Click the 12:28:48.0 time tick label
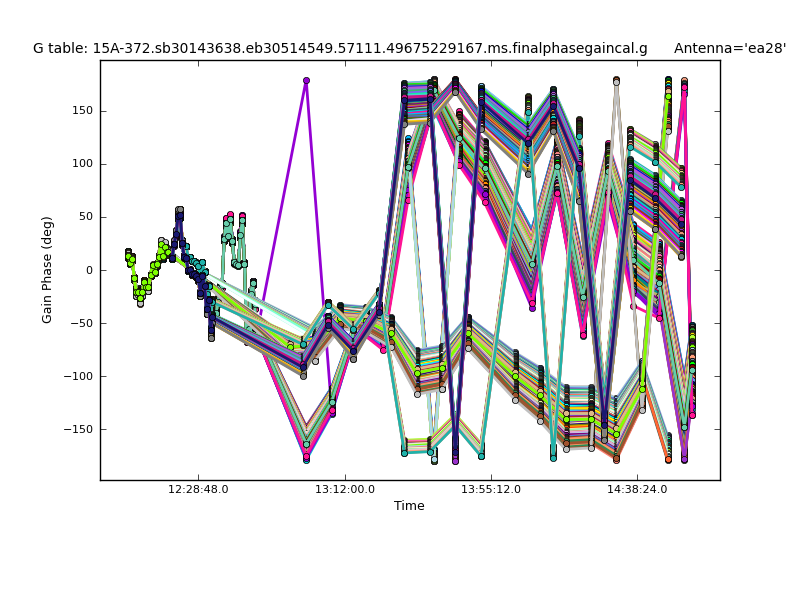The height and width of the screenshot is (600, 800). 198,490
